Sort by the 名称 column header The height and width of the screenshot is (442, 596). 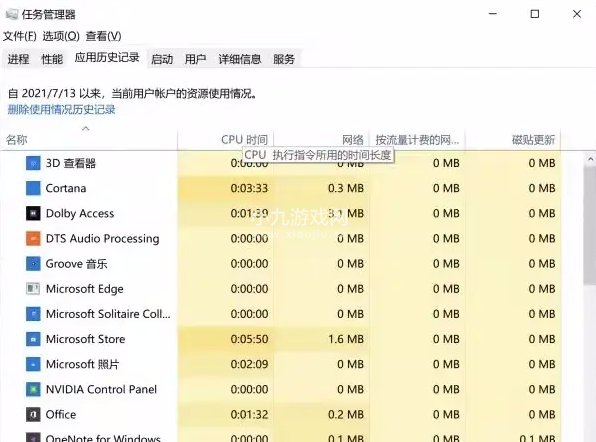pos(89,140)
